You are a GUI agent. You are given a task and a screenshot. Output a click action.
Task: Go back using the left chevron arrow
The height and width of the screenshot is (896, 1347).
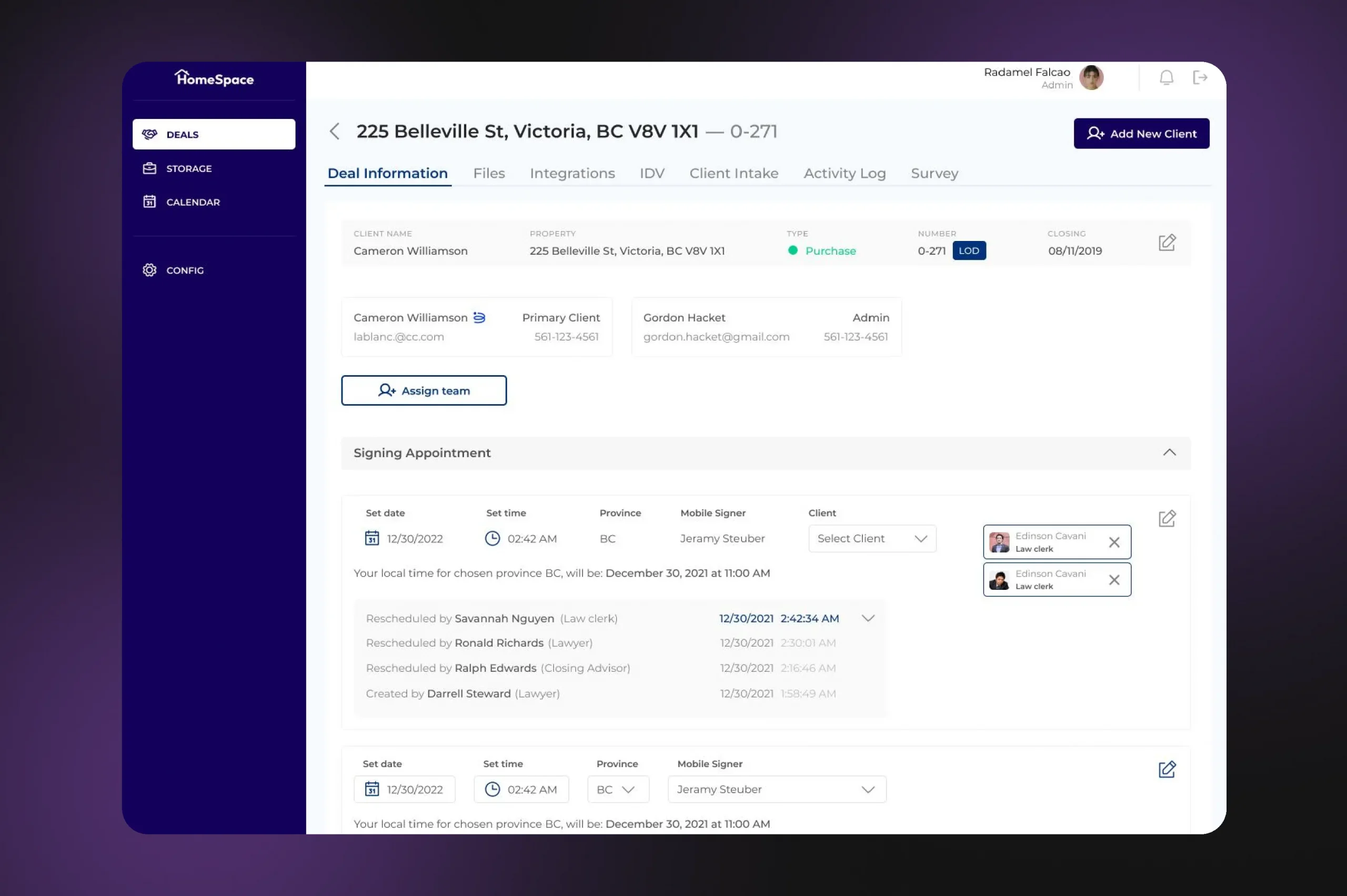click(335, 132)
